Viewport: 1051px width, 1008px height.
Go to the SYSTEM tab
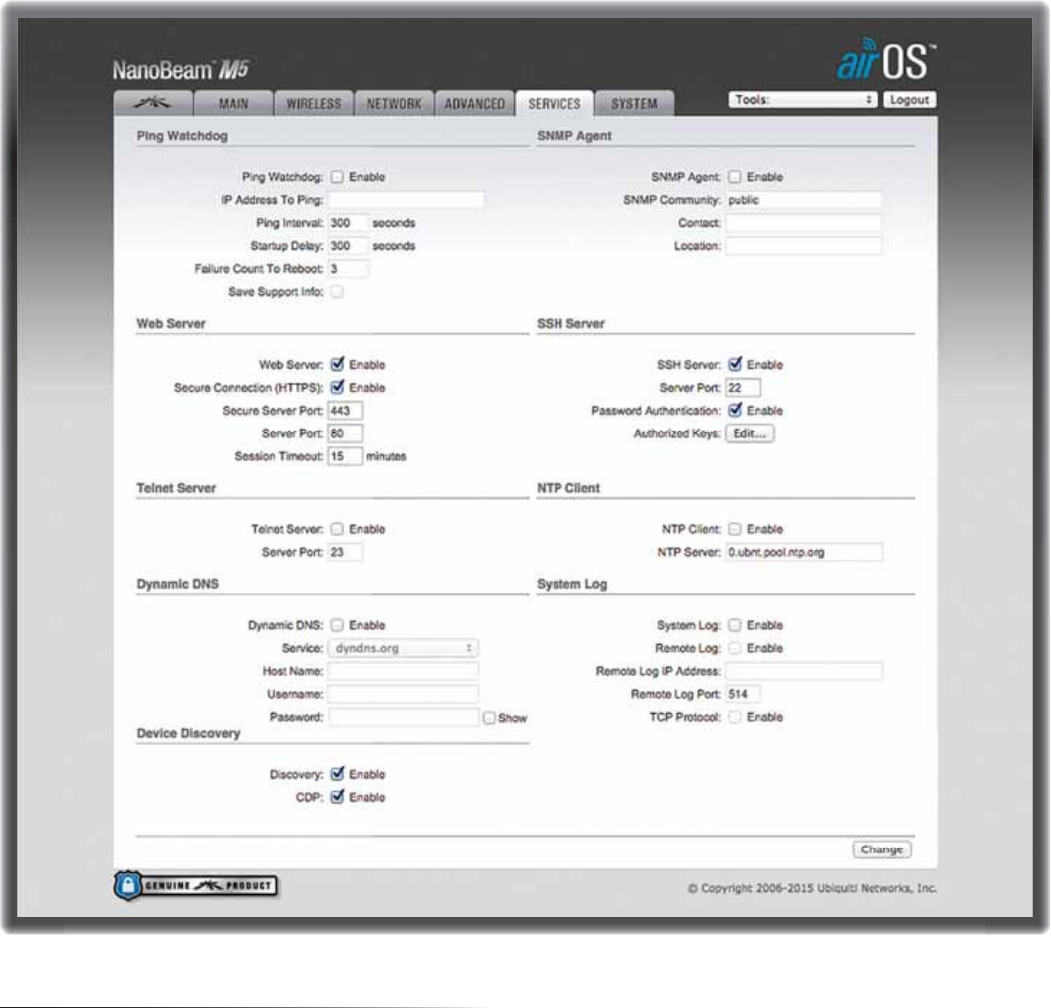(x=634, y=103)
